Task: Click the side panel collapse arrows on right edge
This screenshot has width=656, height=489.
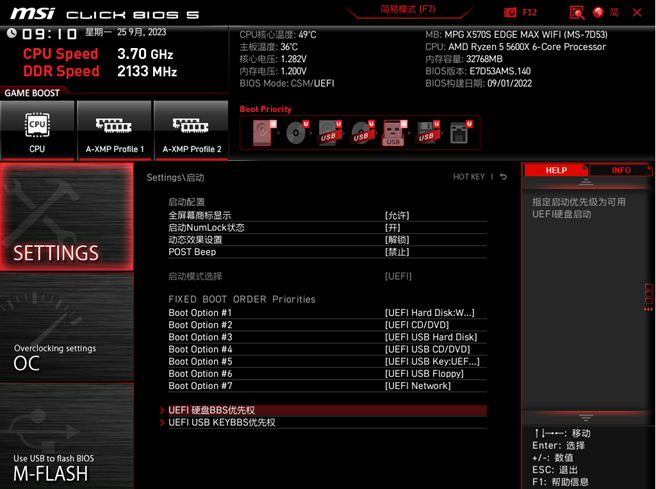Action: pos(648,309)
